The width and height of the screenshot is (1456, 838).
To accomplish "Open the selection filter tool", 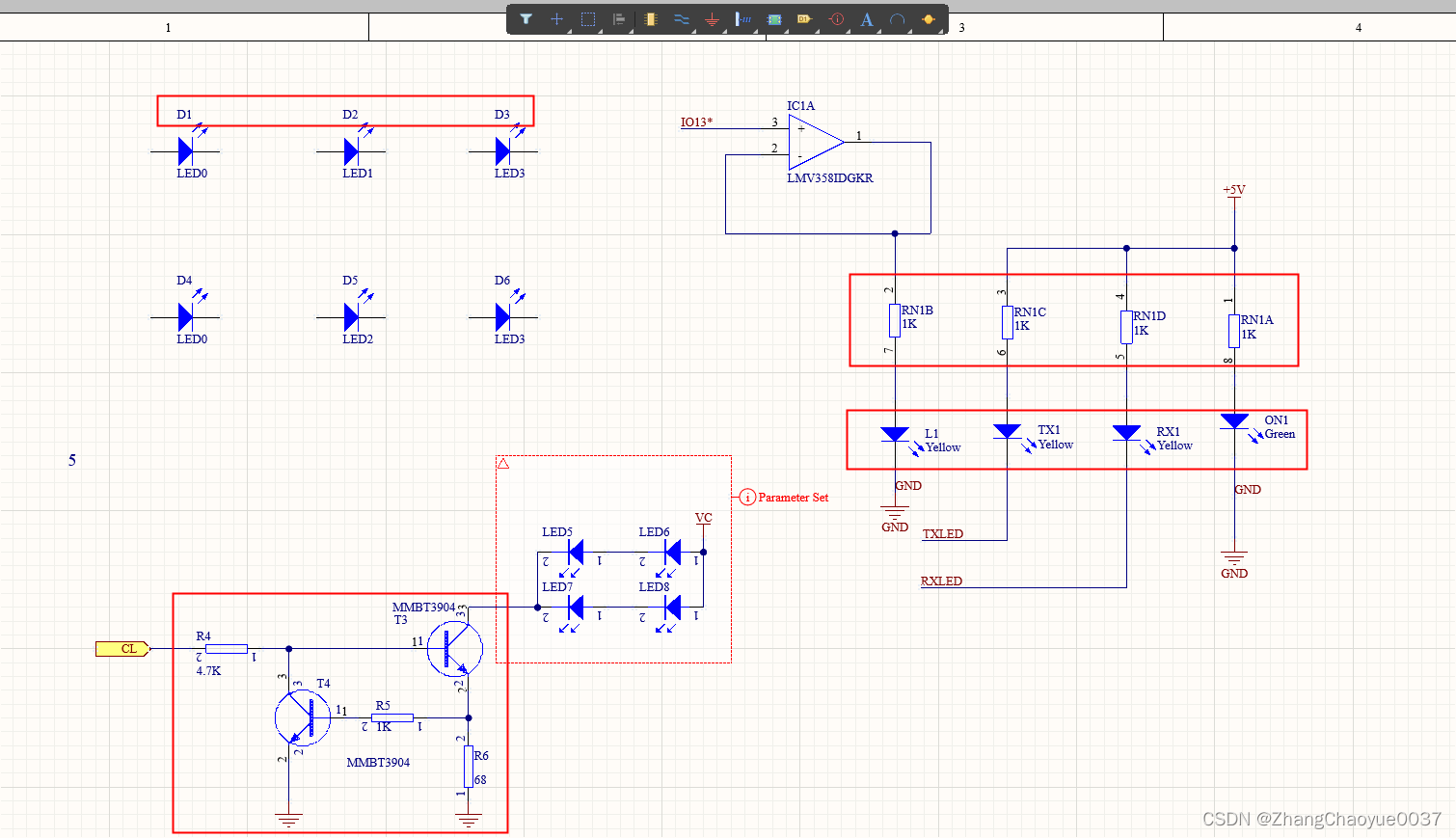I will pyautogui.click(x=526, y=18).
